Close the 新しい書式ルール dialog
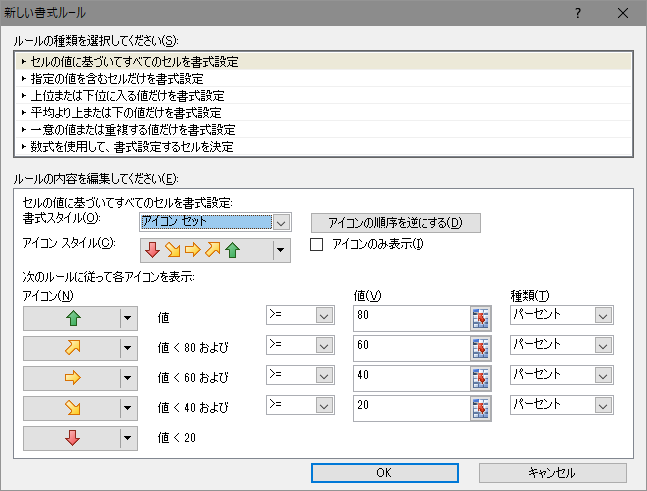The width and height of the screenshot is (647, 491). point(623,13)
